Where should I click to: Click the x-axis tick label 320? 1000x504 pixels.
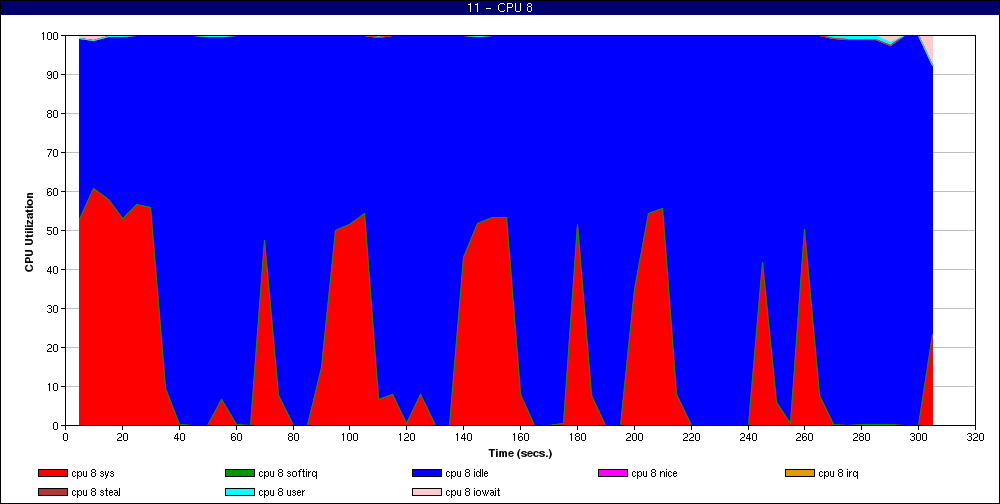pyautogui.click(x=975, y=436)
